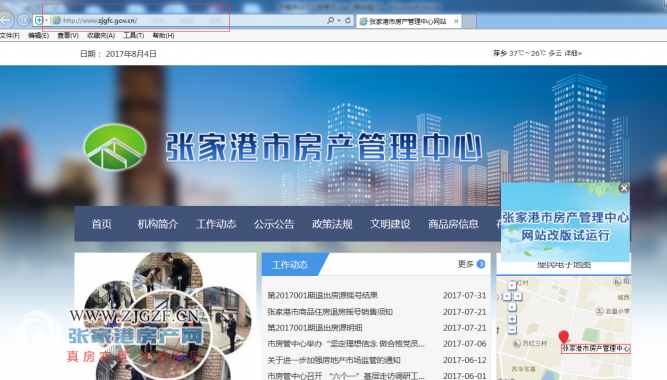Click the address bar URL field
667x380 pixels.
pyautogui.click(x=187, y=20)
